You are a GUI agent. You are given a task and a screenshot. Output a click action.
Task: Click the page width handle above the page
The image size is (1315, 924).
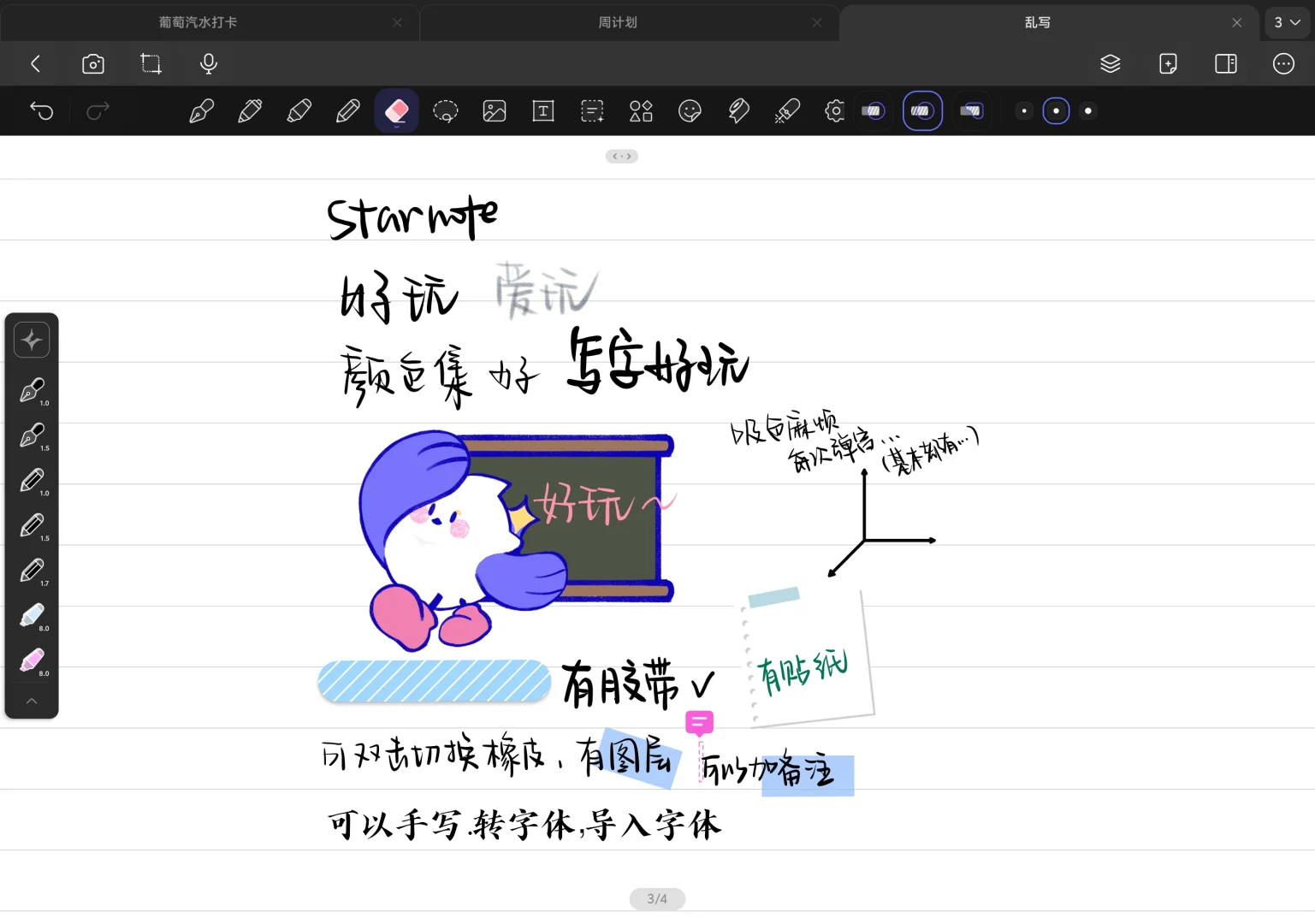click(x=622, y=157)
